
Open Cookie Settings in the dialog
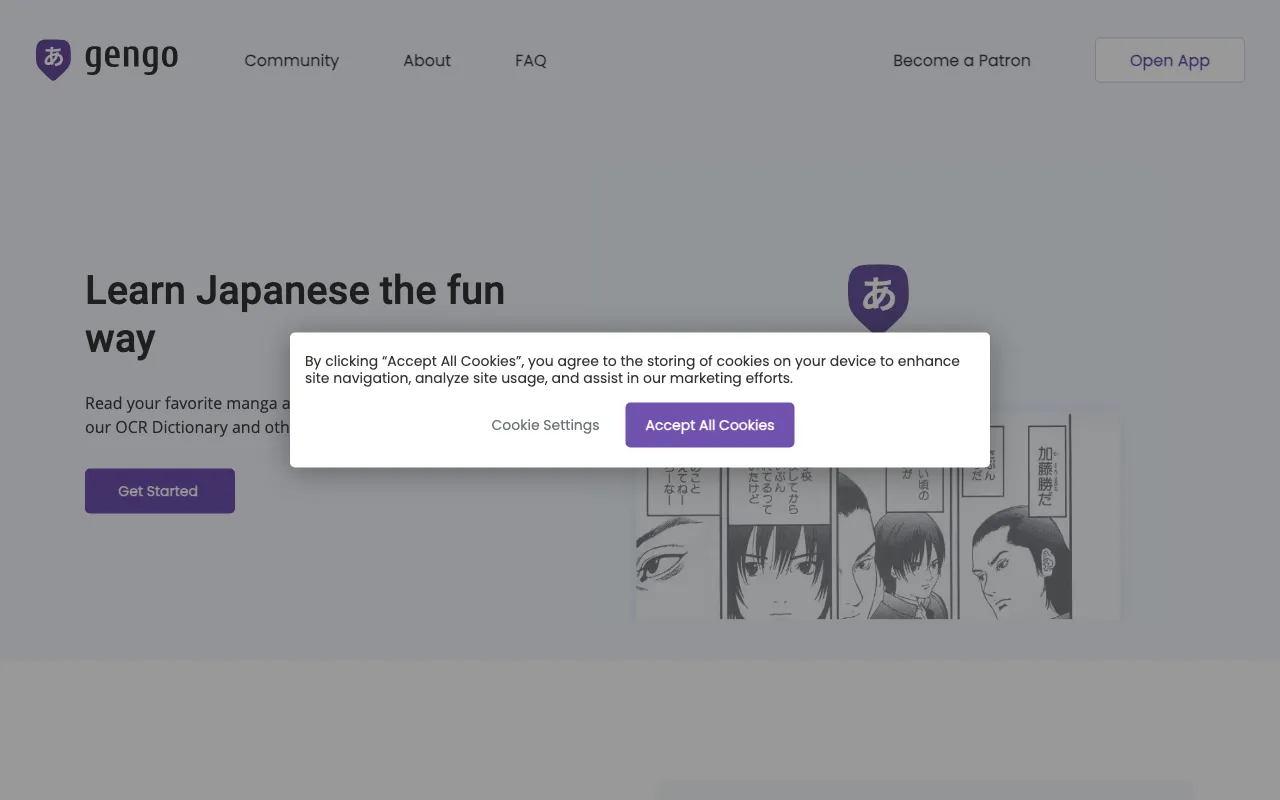(545, 425)
